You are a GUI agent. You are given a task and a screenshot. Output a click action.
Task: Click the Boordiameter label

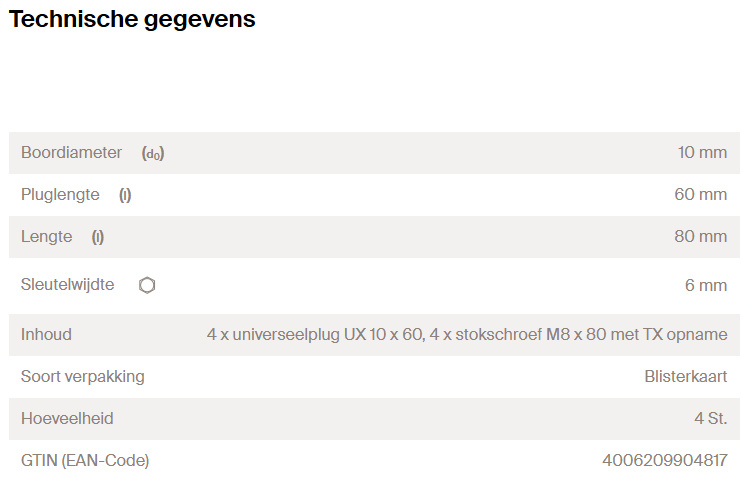click(72, 152)
